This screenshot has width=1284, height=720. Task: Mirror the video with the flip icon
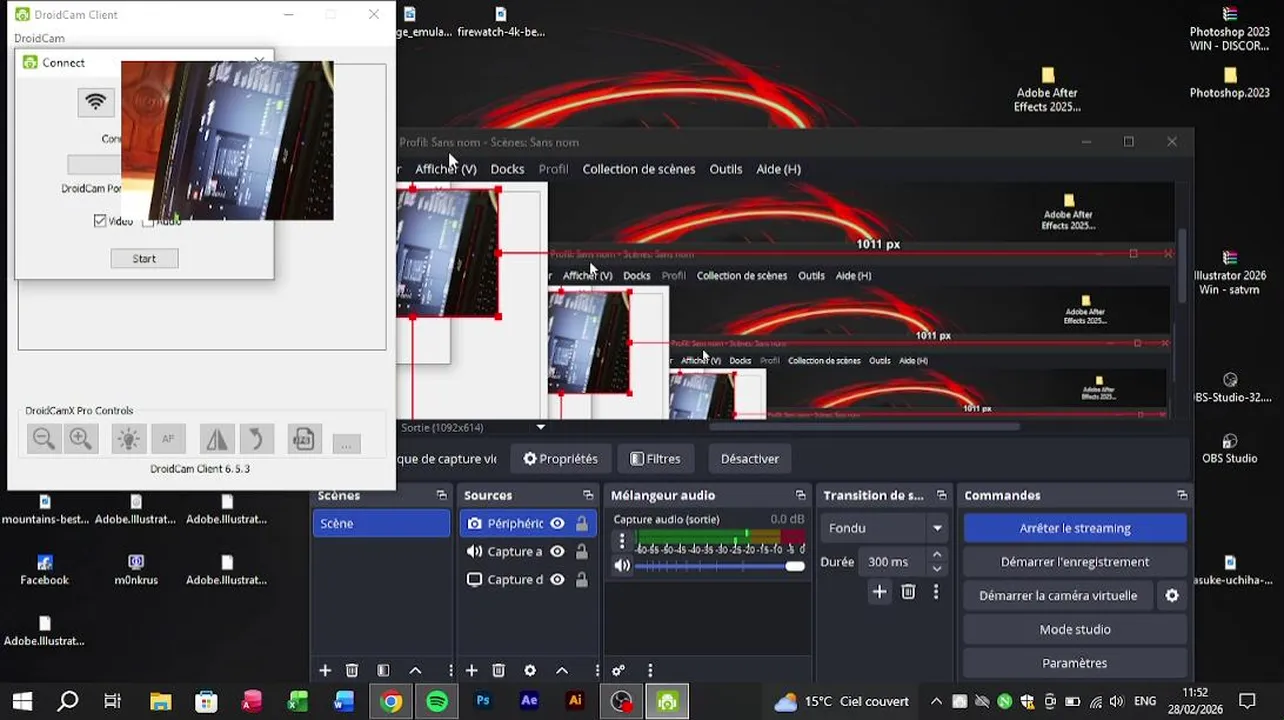pos(216,439)
